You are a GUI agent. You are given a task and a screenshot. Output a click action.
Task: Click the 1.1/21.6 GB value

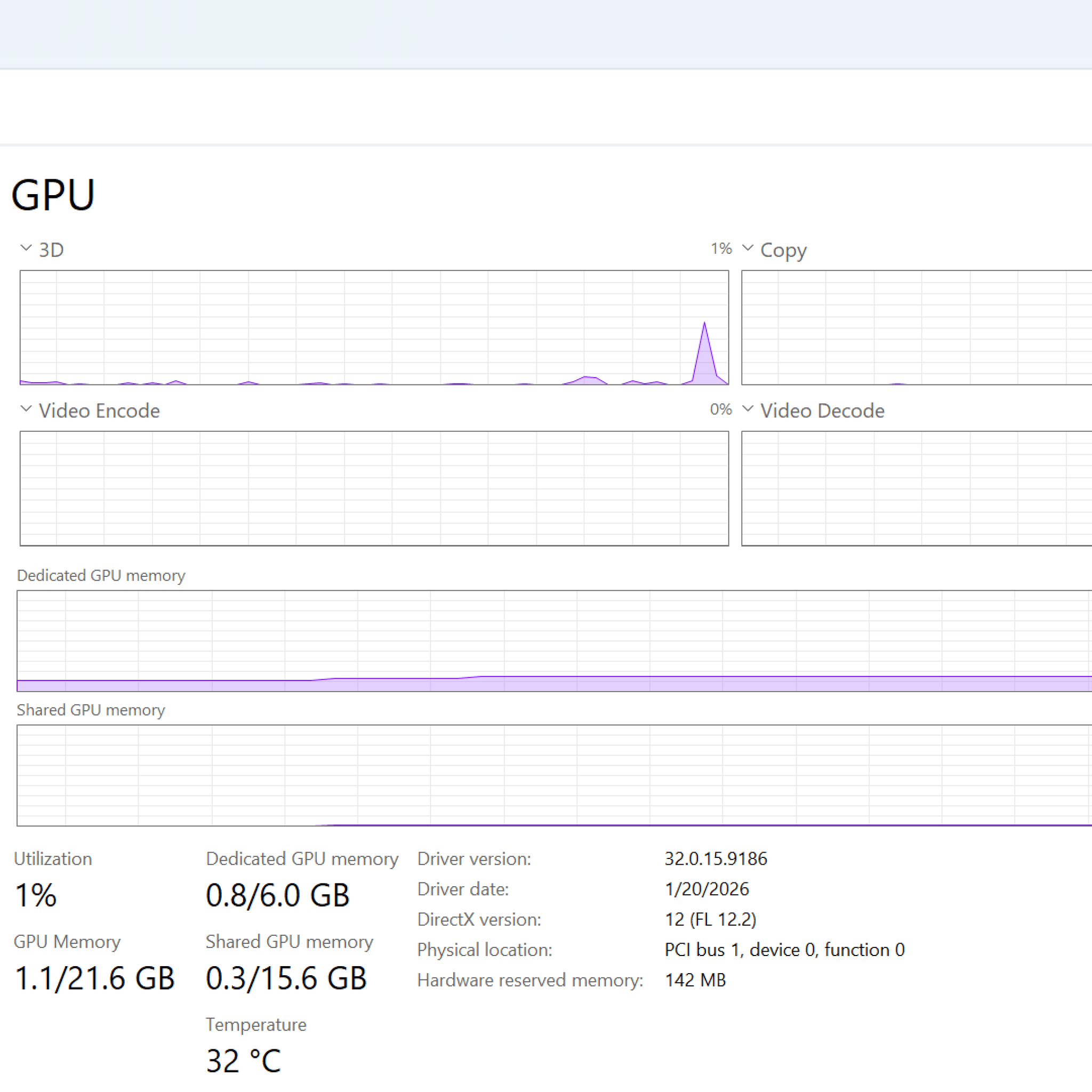94,978
